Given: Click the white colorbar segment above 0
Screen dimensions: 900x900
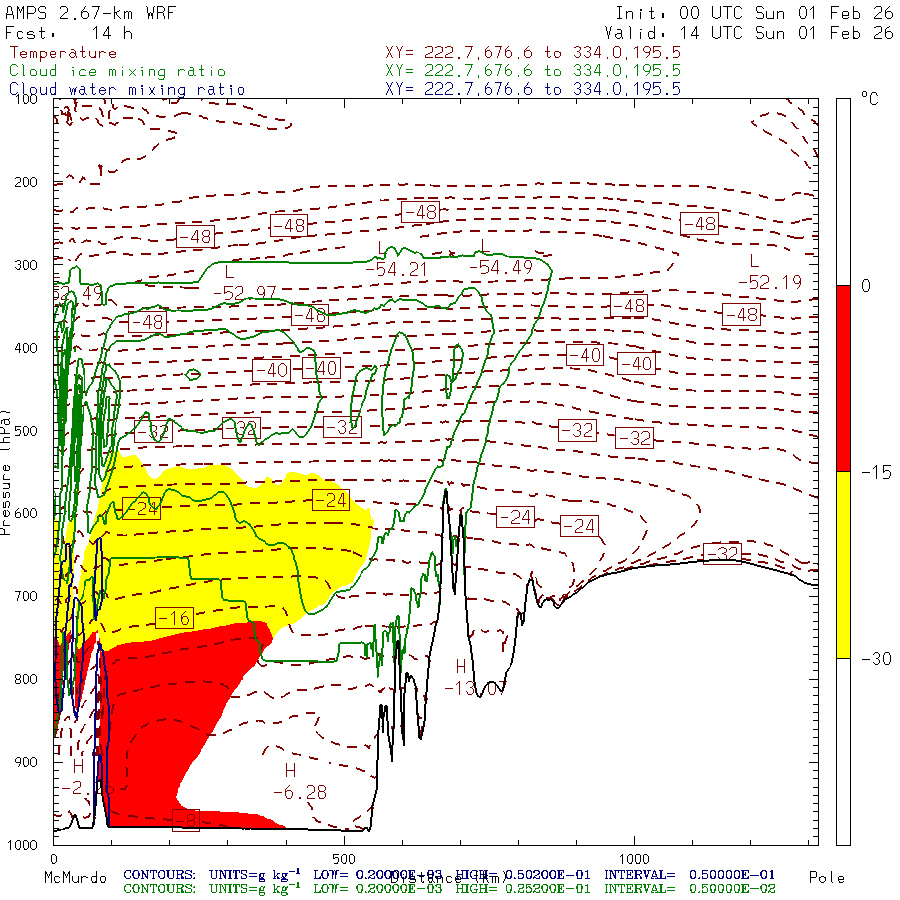Looking at the screenshot, I should pyautogui.click(x=843, y=192).
